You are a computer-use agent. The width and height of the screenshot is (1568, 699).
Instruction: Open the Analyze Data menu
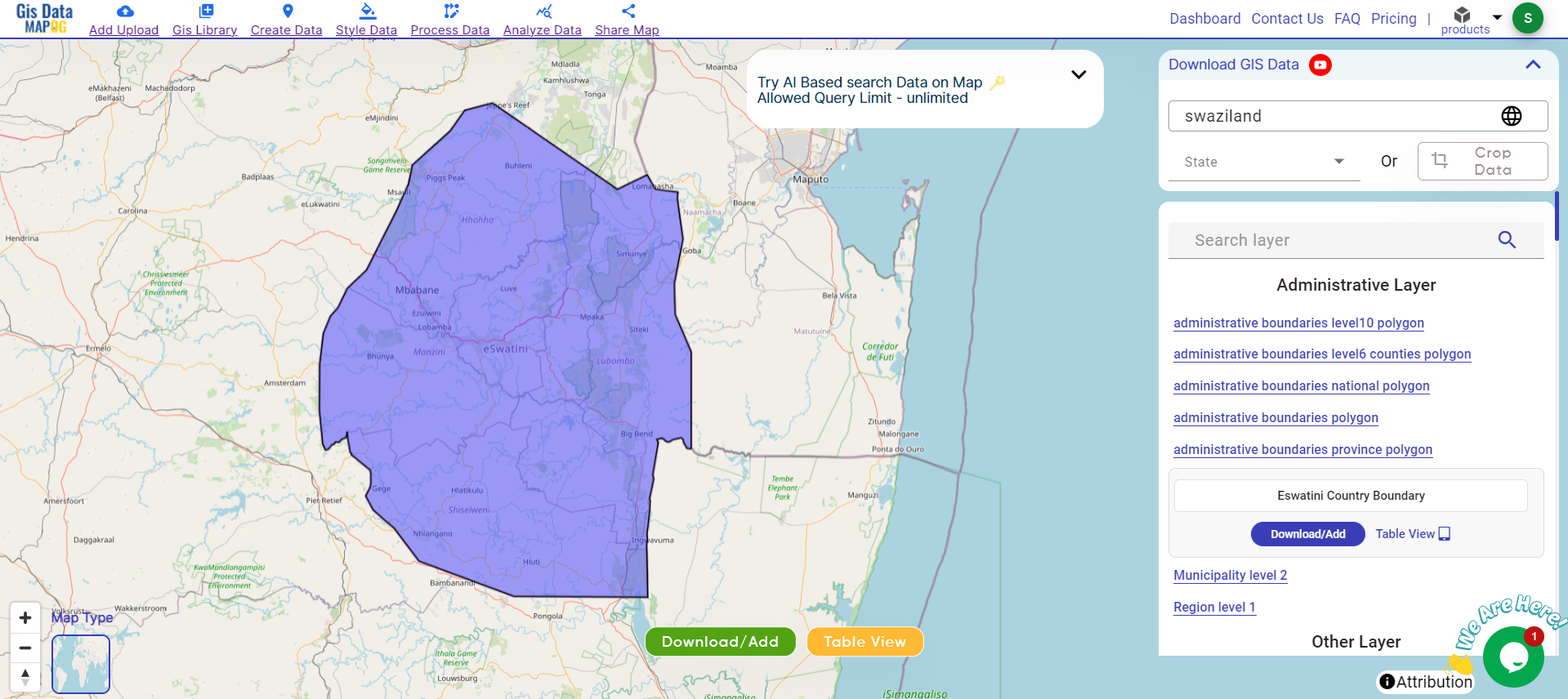click(543, 30)
